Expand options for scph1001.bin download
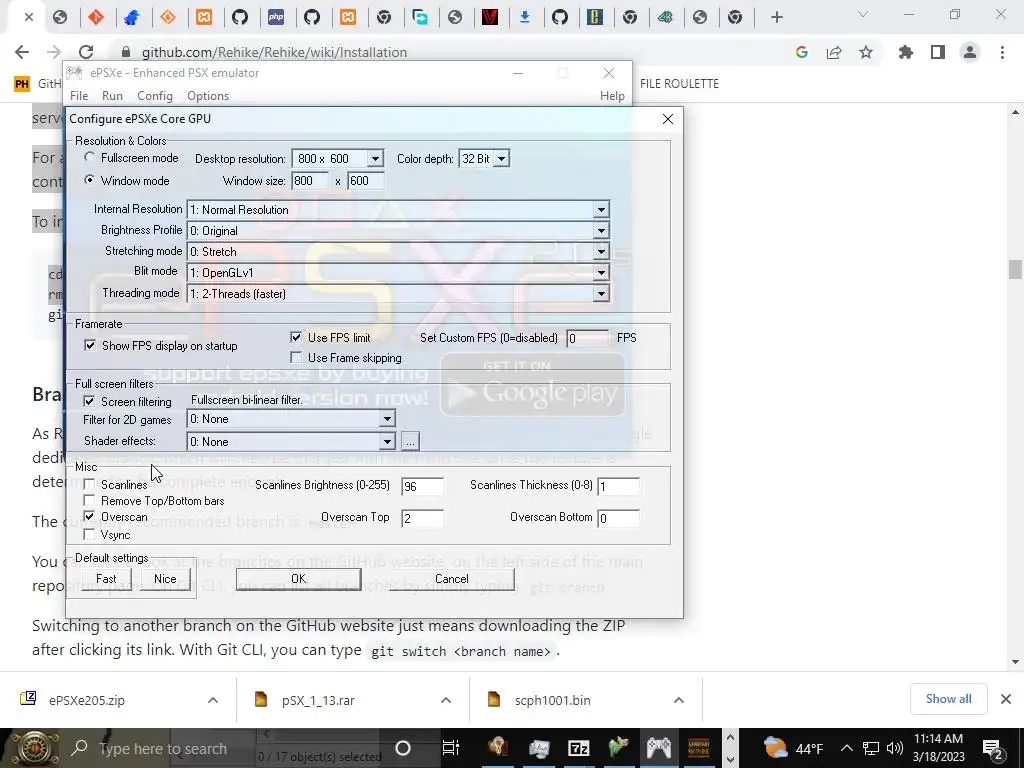This screenshot has width=1024, height=768. (679, 700)
